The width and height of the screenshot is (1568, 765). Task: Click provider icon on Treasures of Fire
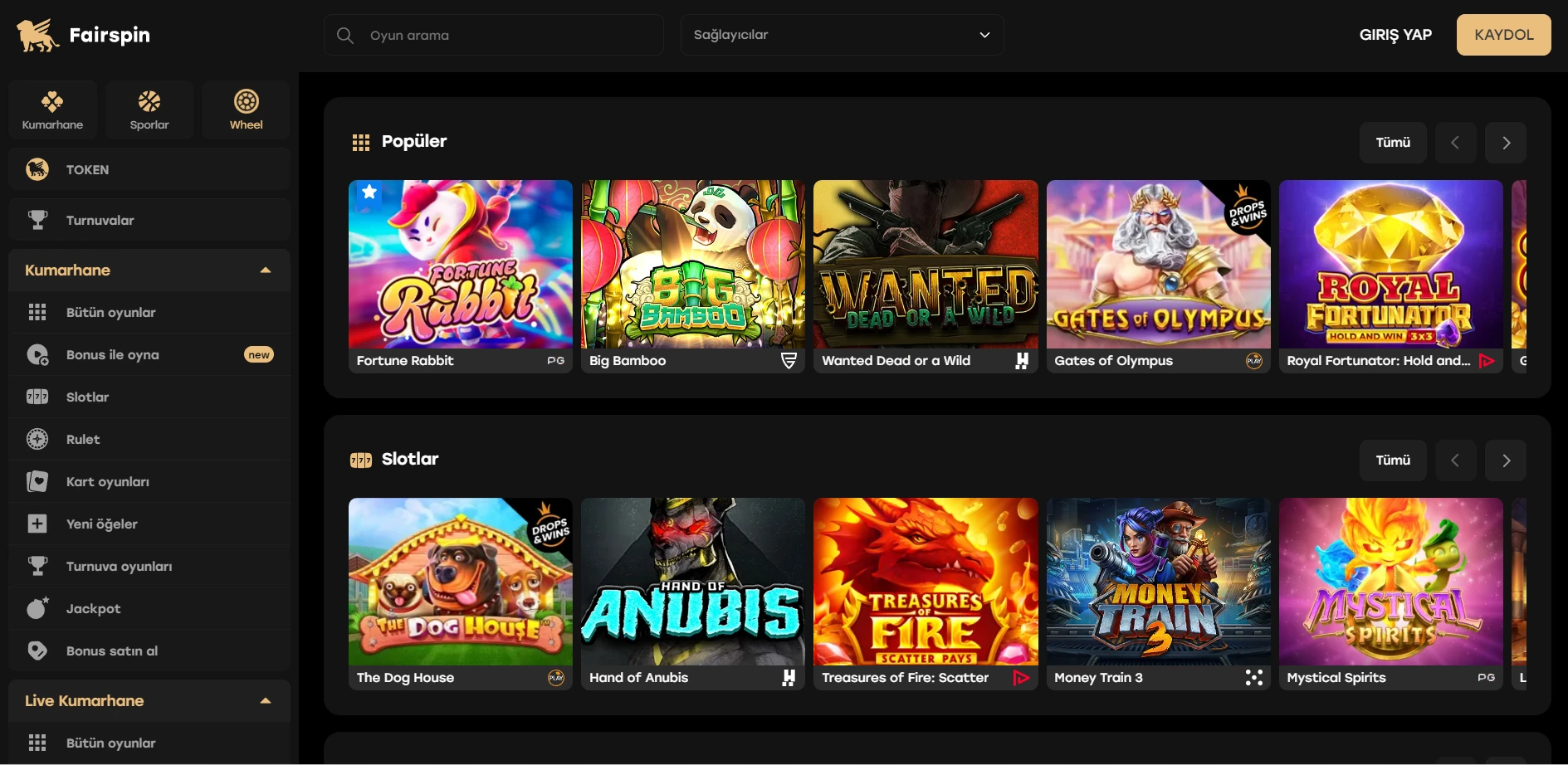click(x=1022, y=678)
